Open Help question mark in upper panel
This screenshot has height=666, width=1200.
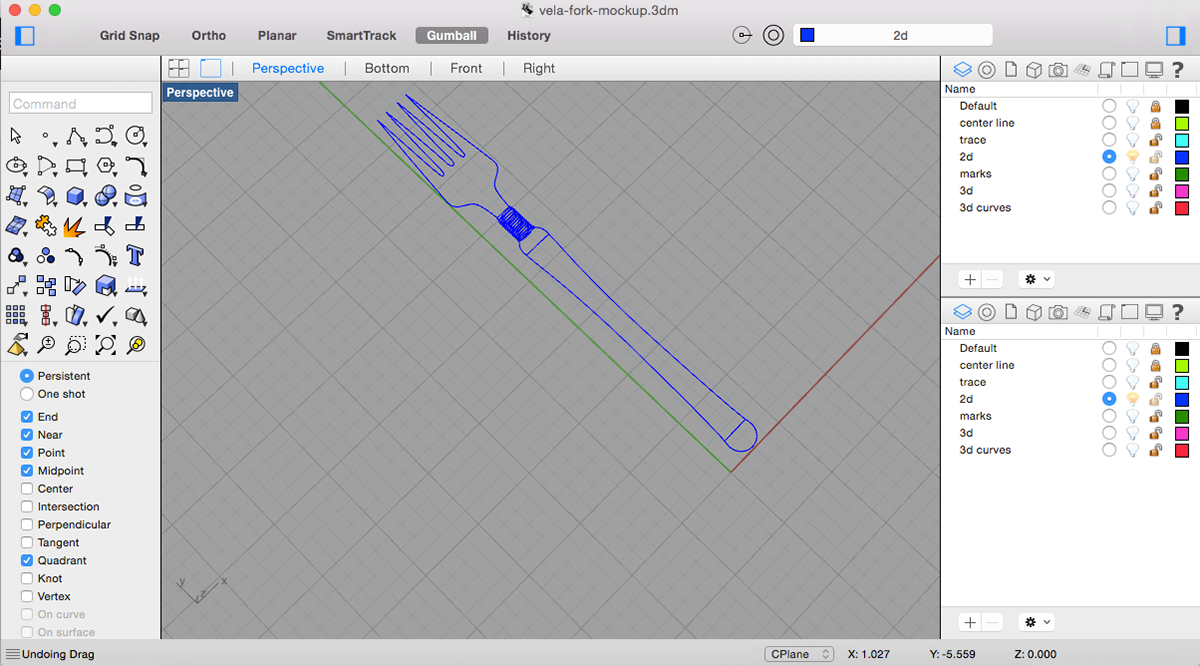(x=1178, y=69)
